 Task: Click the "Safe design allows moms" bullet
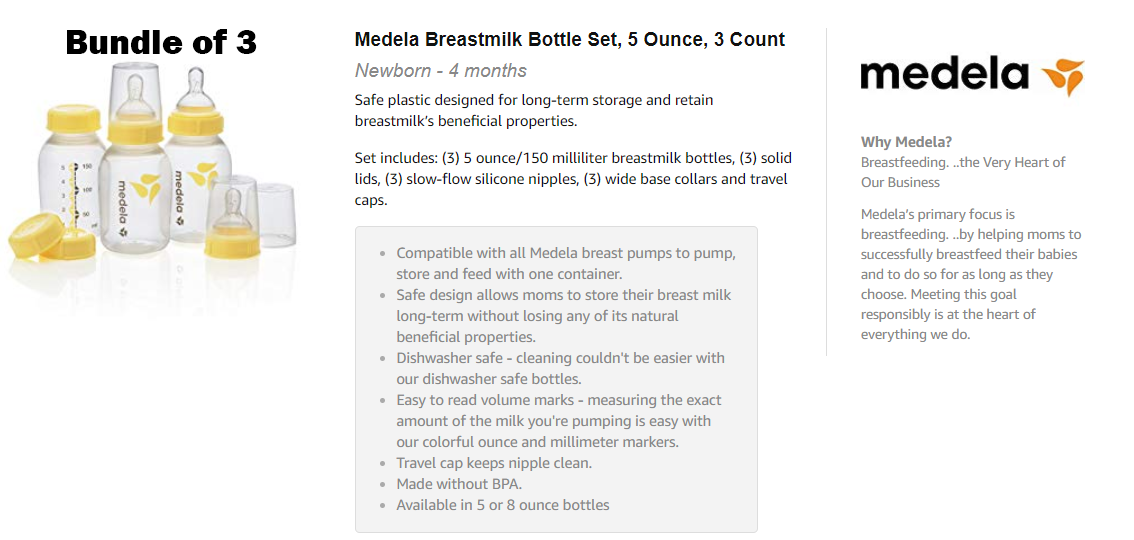coord(563,316)
